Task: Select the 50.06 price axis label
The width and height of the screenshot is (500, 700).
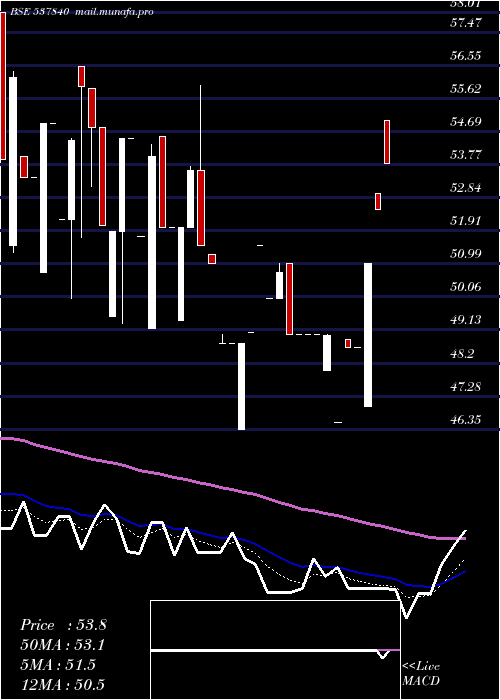Action: click(466, 287)
